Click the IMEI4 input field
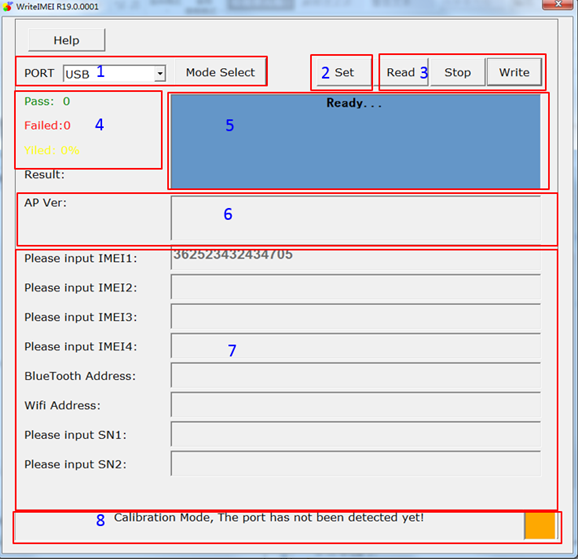 click(x=356, y=346)
